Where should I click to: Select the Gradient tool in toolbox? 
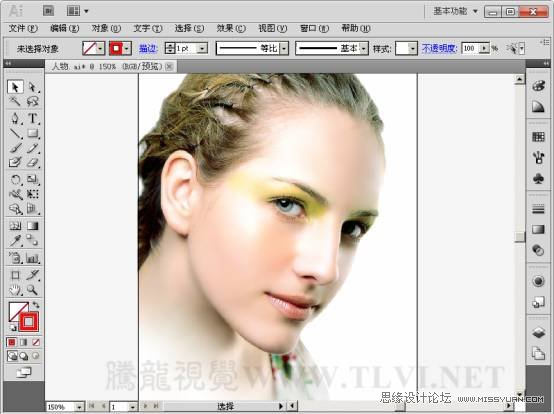coord(33,226)
